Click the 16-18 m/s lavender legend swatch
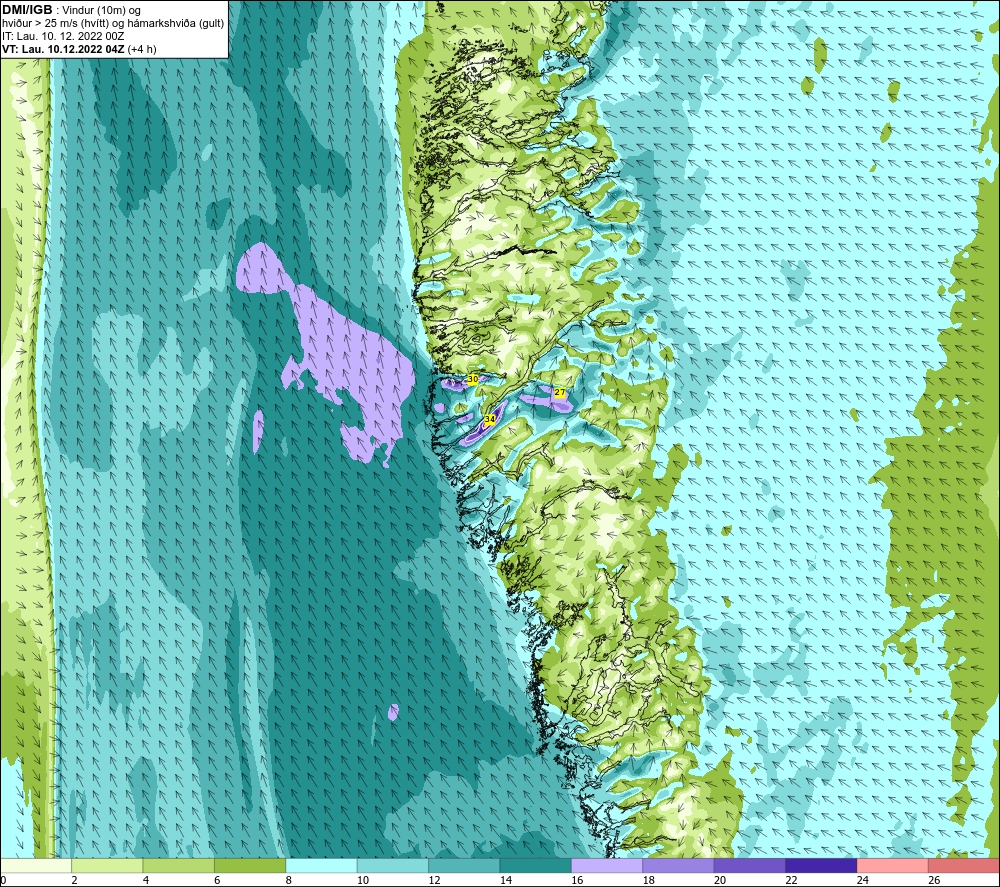The width and height of the screenshot is (1000, 887). 607,865
